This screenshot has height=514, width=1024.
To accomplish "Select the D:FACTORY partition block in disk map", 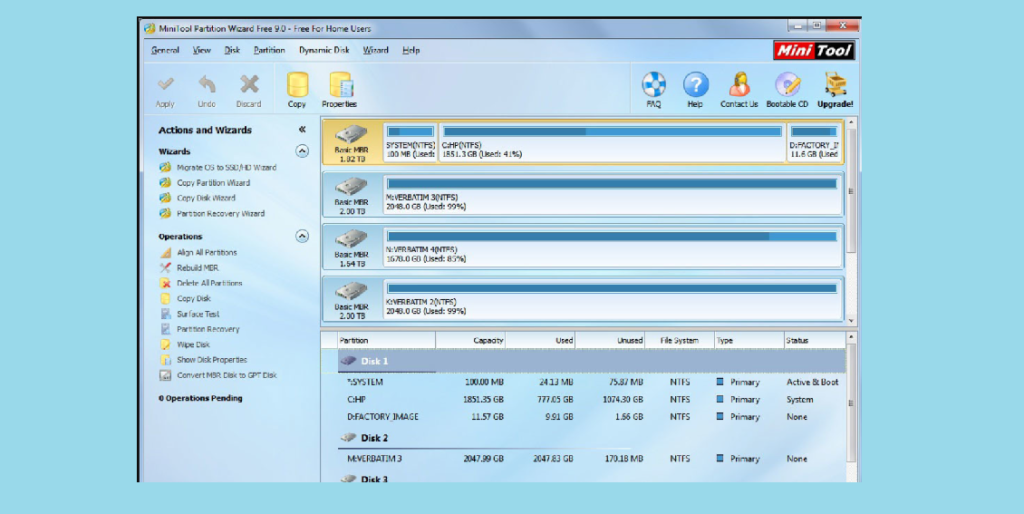I will (x=814, y=141).
